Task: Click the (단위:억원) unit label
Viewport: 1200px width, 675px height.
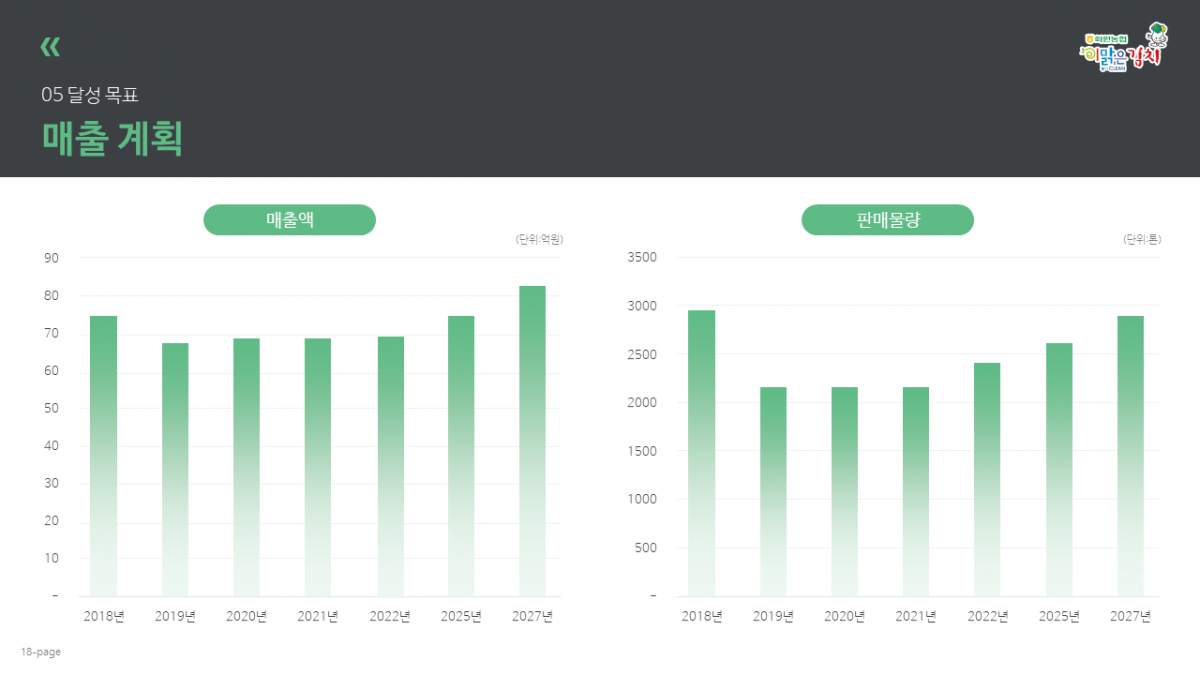Action: click(539, 240)
